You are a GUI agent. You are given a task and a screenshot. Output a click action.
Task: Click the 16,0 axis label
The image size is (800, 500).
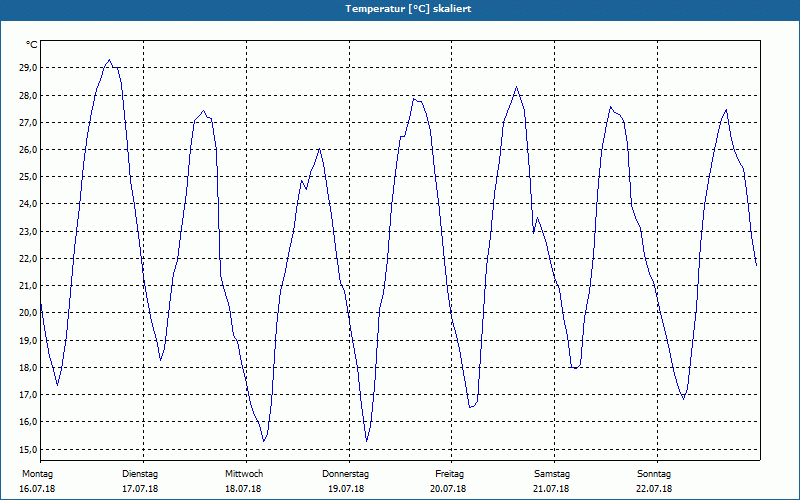click(27, 422)
